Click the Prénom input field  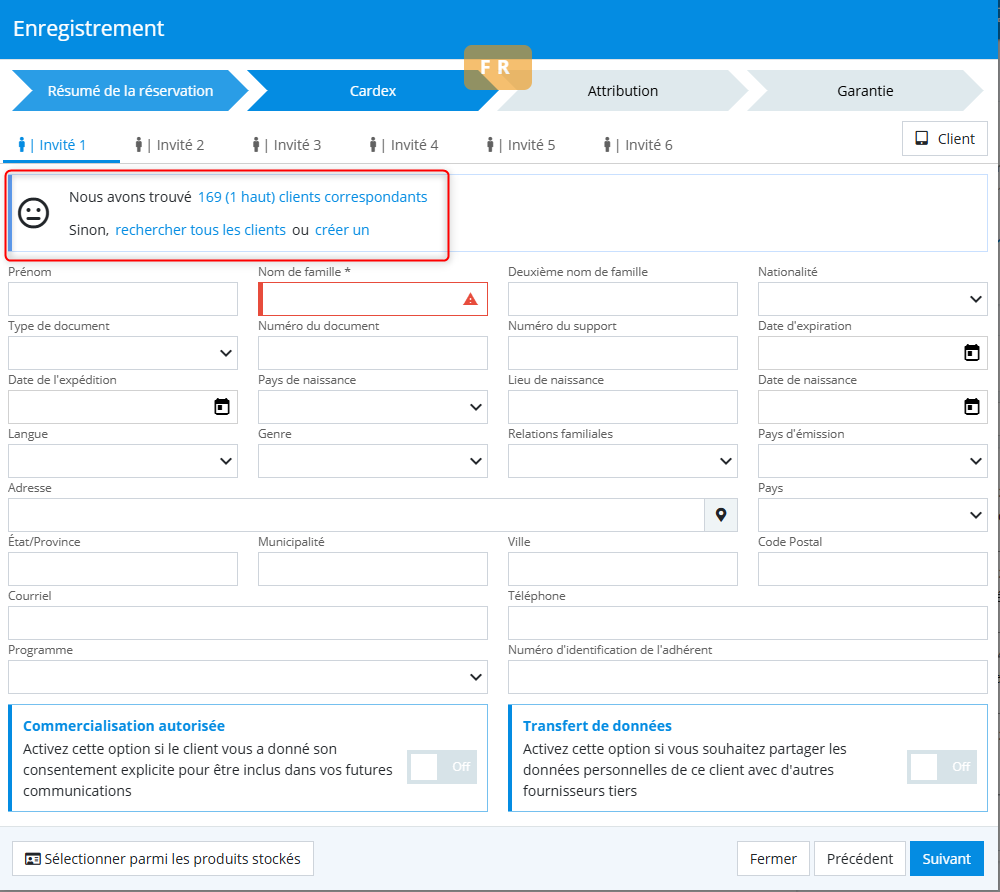coord(122,299)
